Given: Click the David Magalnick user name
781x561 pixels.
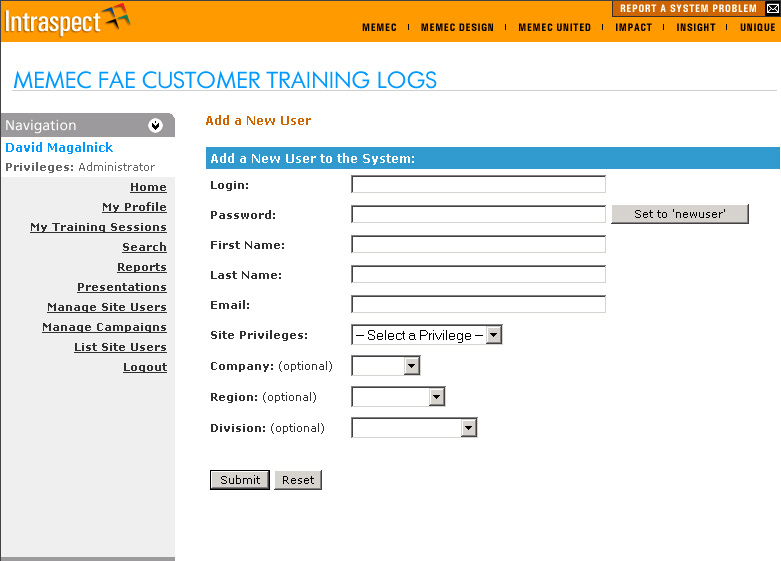Looking at the screenshot, I should 59,147.
